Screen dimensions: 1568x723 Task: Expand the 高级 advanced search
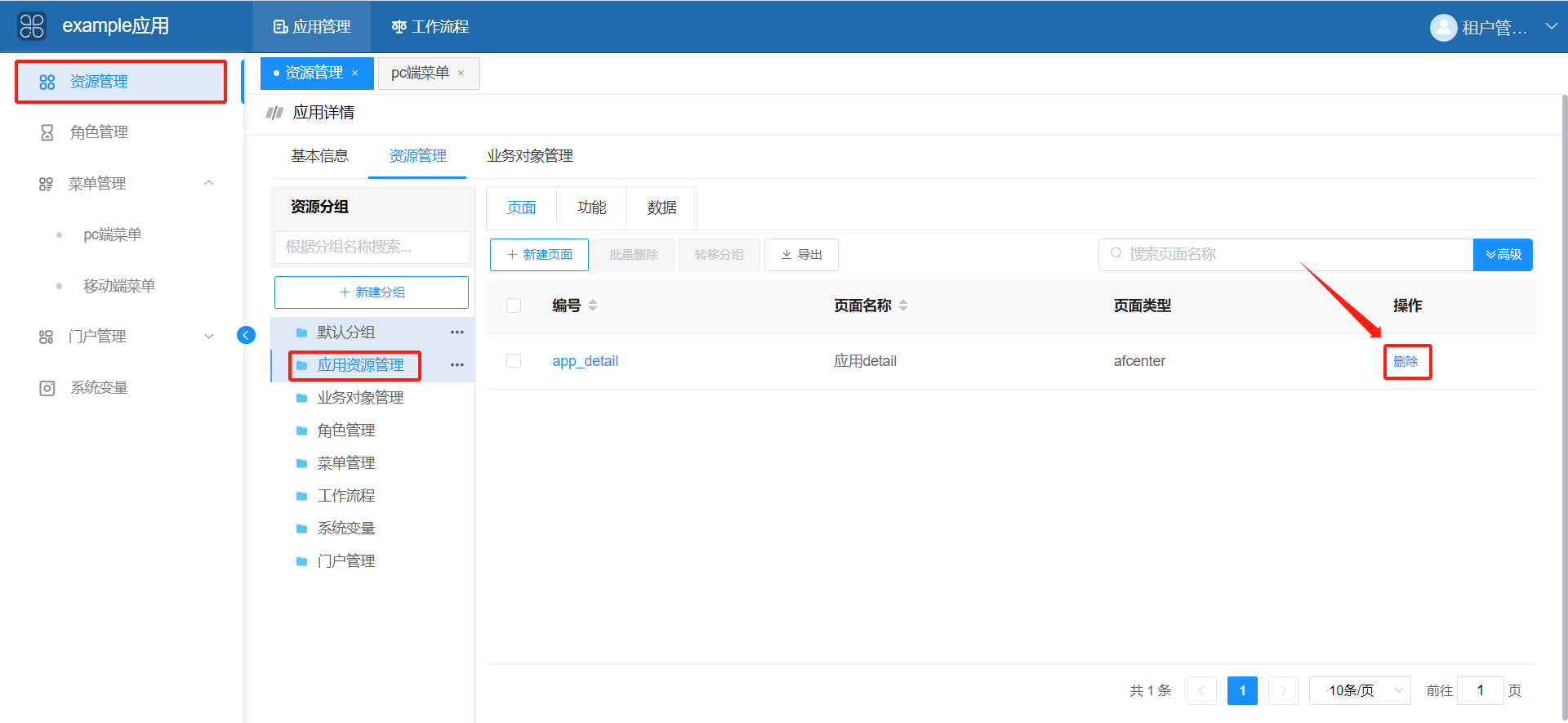(1503, 255)
